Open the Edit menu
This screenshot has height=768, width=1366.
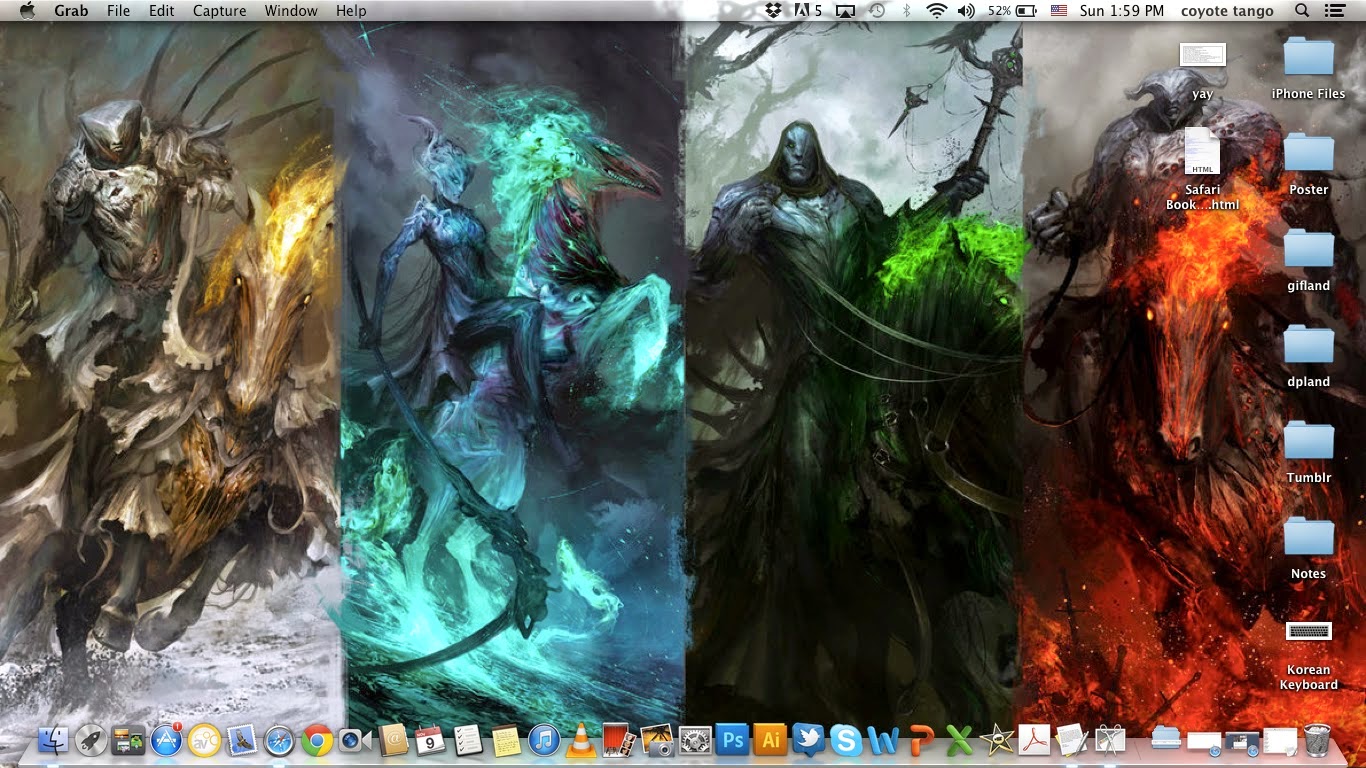(x=162, y=11)
